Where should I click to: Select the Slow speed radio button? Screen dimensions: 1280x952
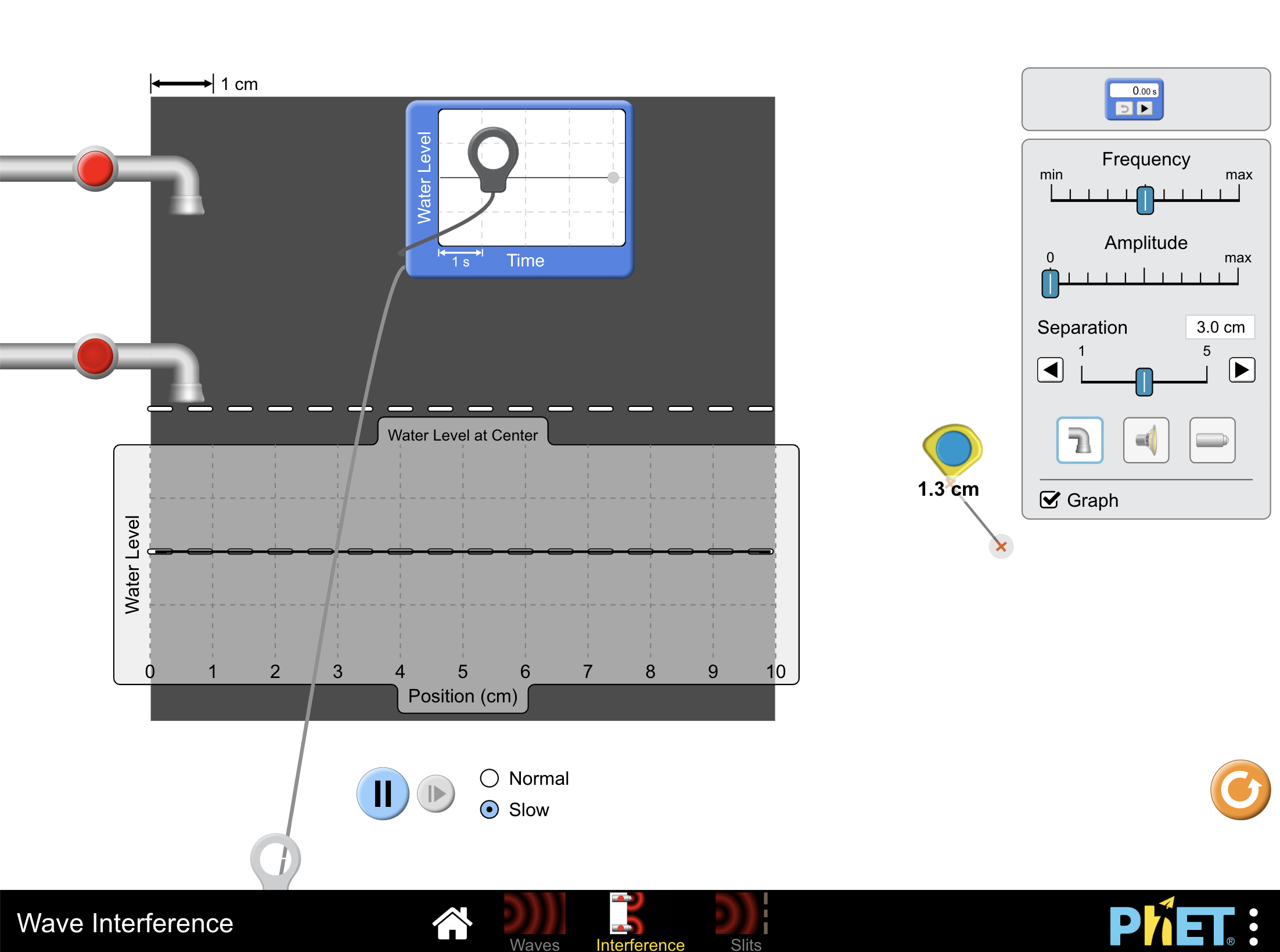pos(490,809)
